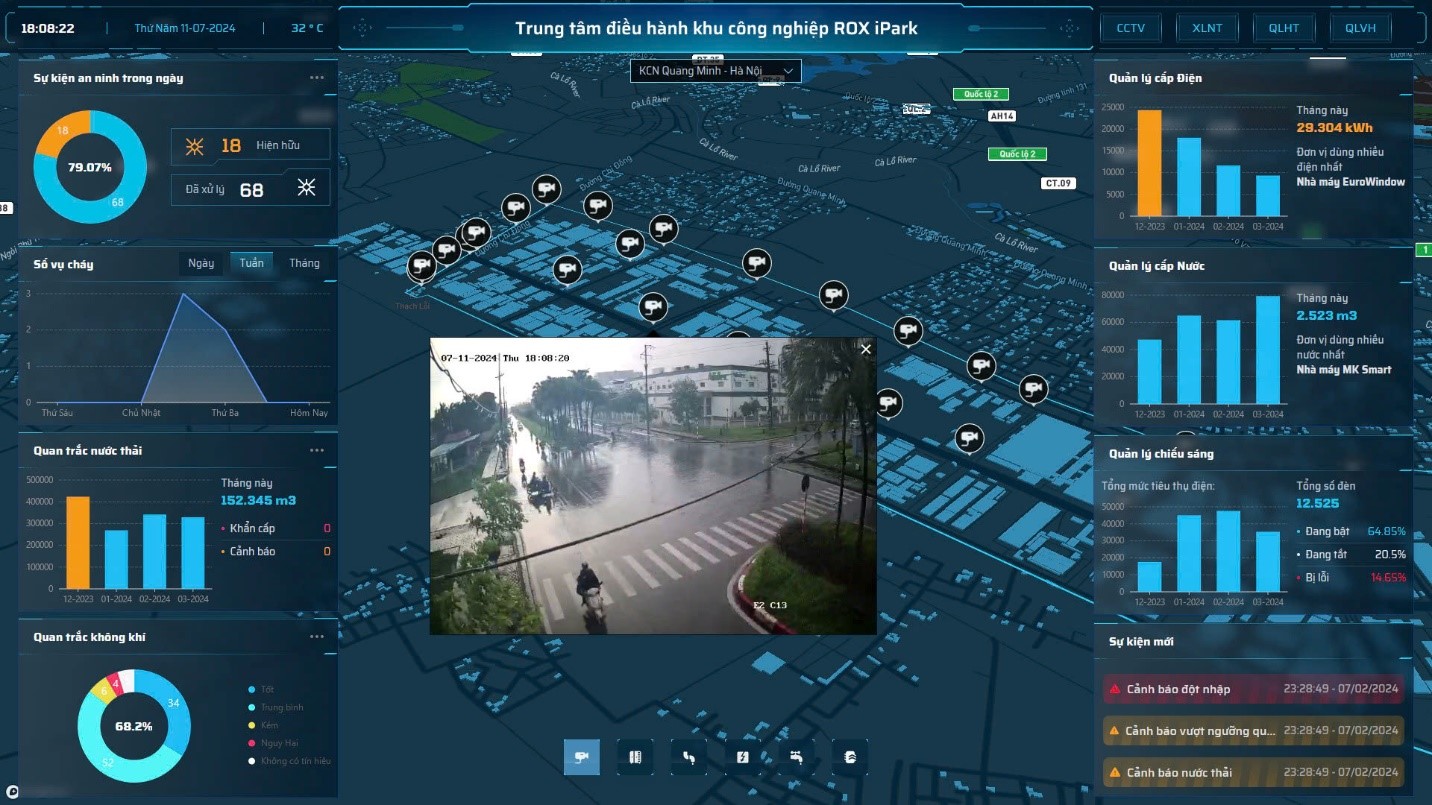Image resolution: width=1432 pixels, height=805 pixels.
Task: Expand options for wastewater monitoring panel
Action: pos(317,451)
